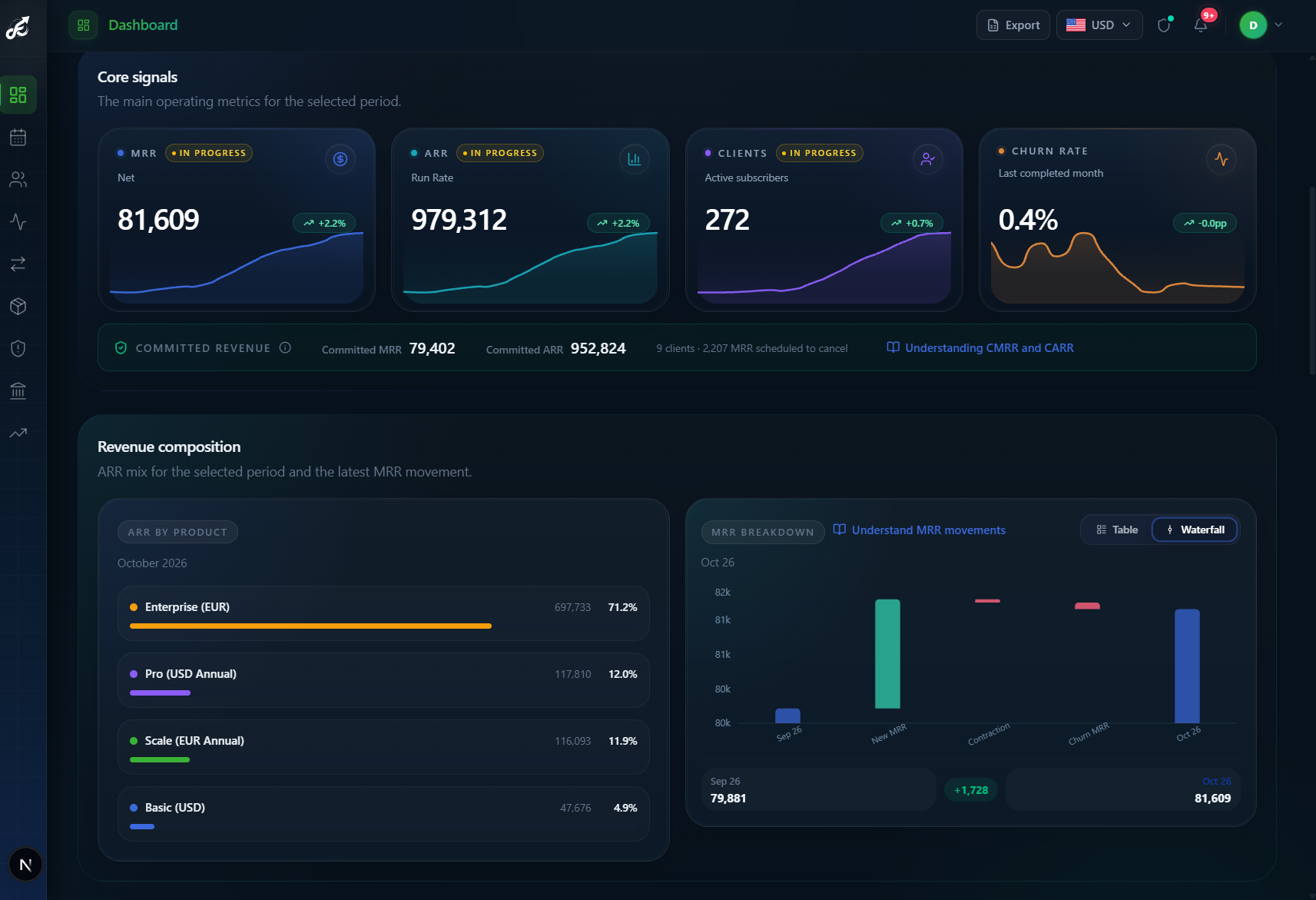The image size is (1316, 900).
Task: Click the 9 clients scheduled to cancel text
Action: click(752, 348)
